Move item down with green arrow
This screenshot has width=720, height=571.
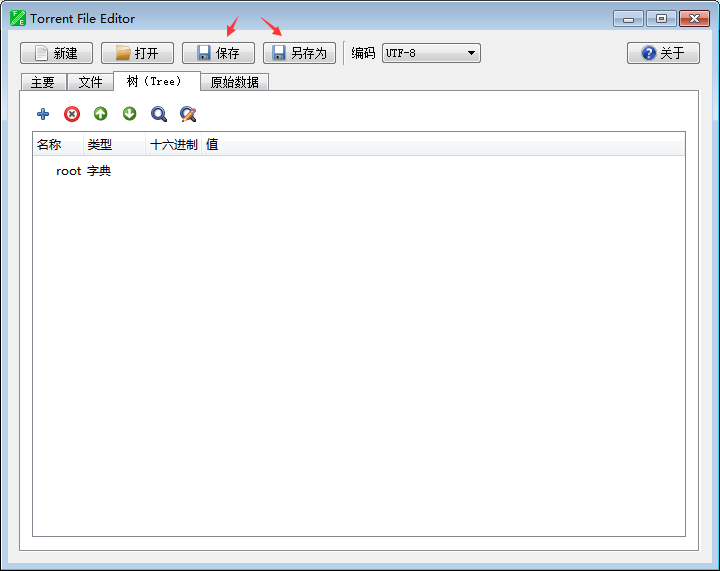click(129, 113)
